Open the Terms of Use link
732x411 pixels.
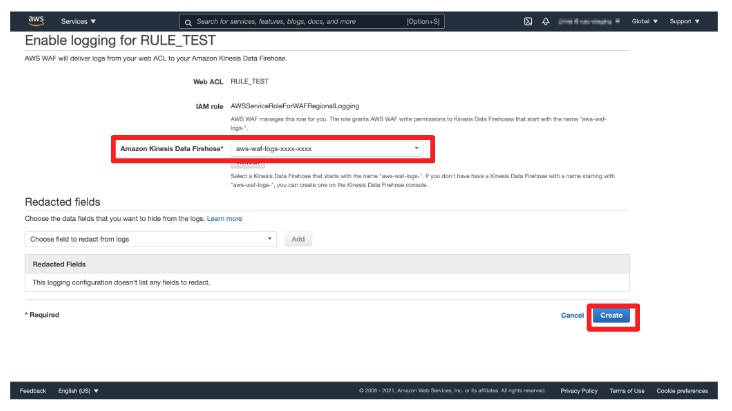(627, 390)
